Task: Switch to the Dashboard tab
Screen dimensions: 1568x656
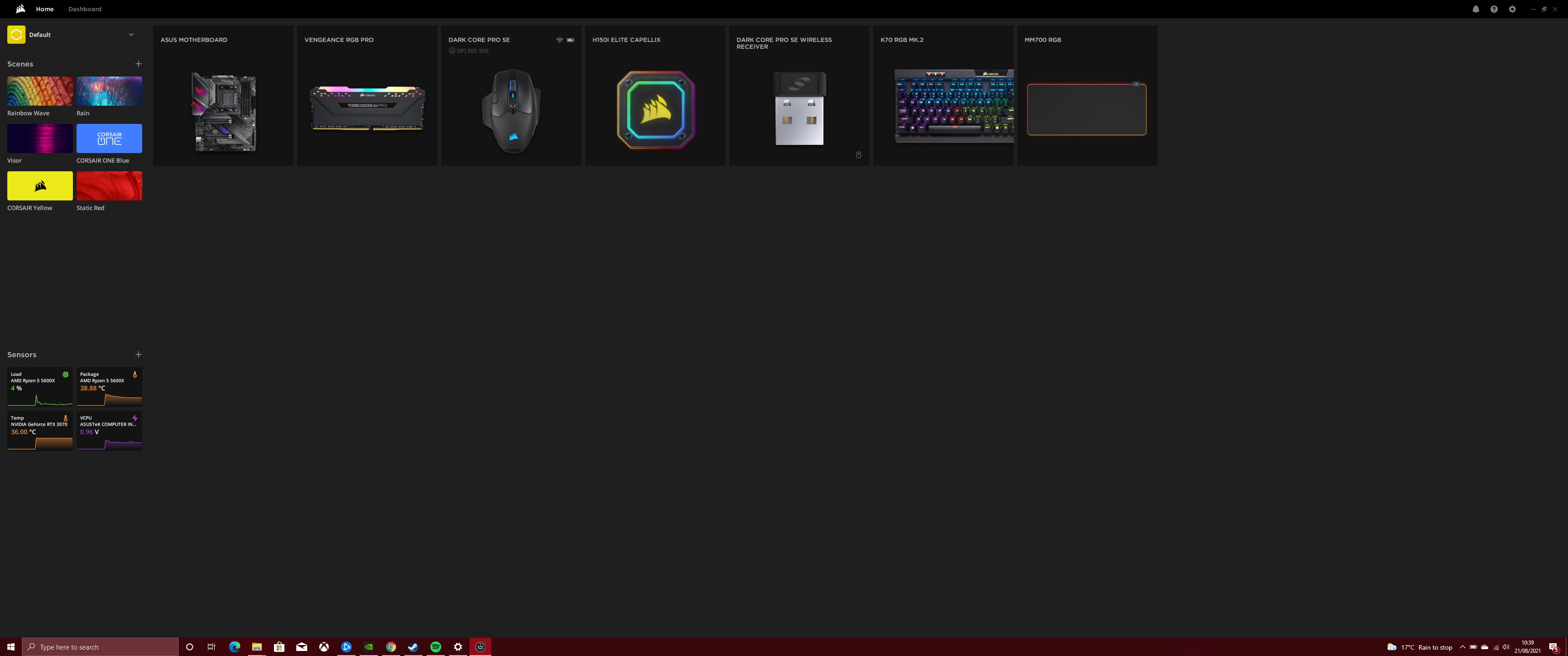Action: (x=85, y=9)
